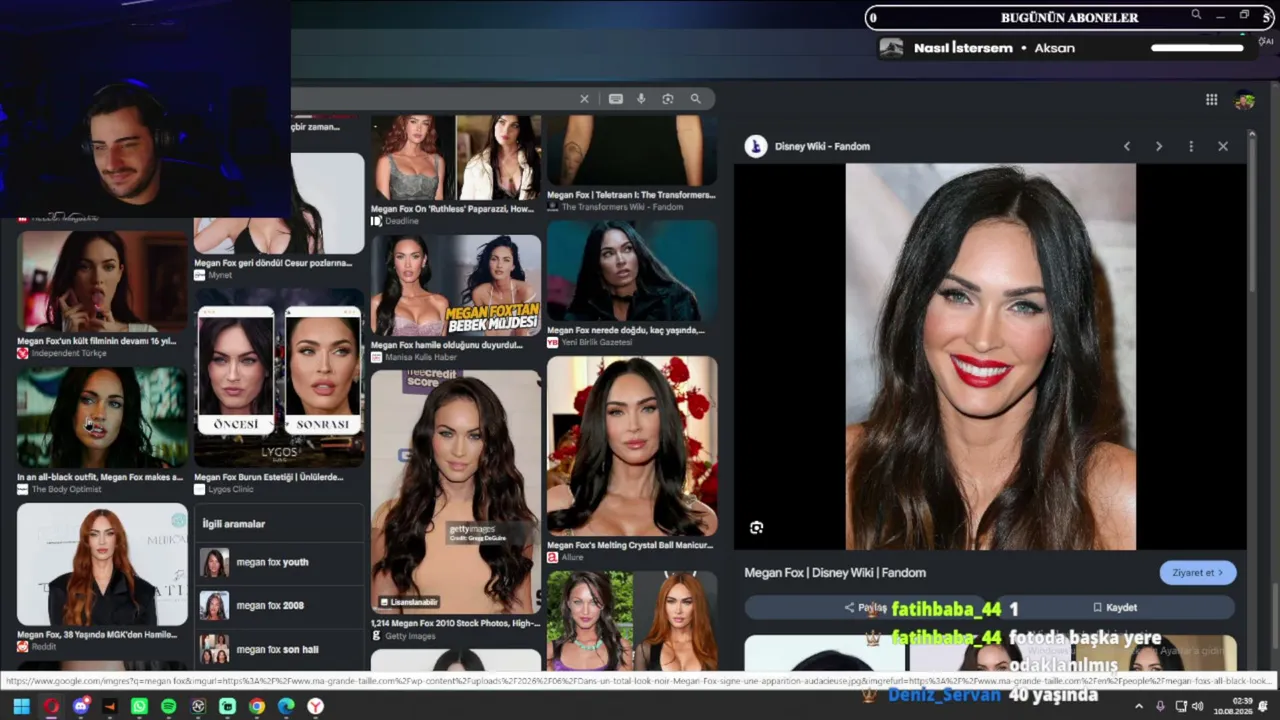The width and height of the screenshot is (1280, 720).
Task: Click the Kaydet save button
Action: coord(1115,607)
